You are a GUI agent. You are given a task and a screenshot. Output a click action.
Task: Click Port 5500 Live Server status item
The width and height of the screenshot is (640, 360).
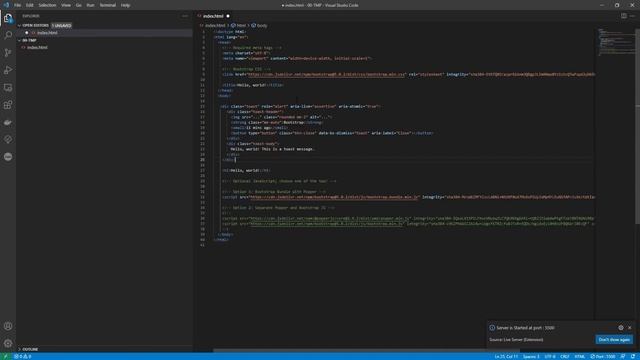(603, 356)
